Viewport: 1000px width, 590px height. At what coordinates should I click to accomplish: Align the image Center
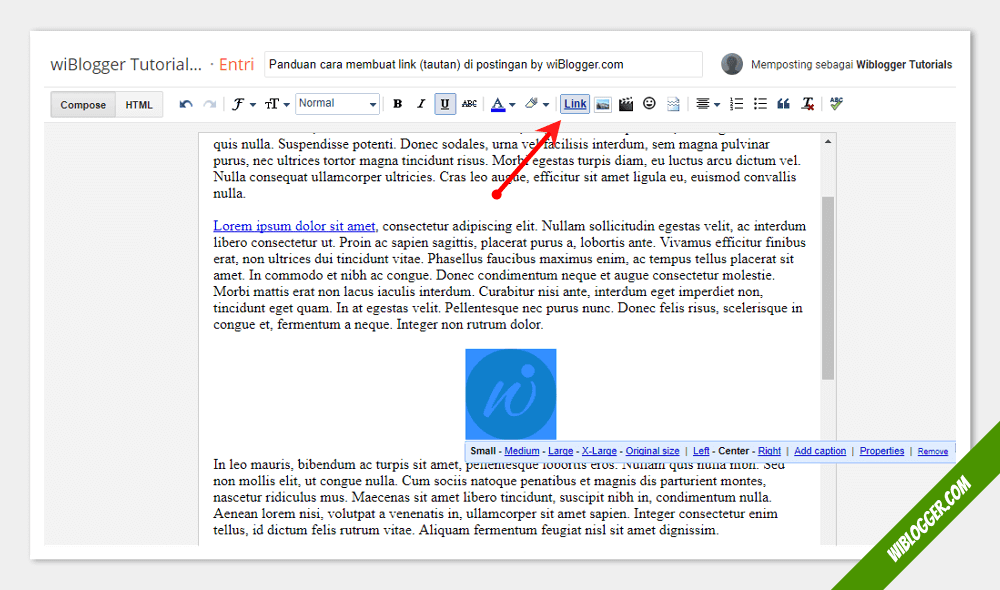point(733,451)
